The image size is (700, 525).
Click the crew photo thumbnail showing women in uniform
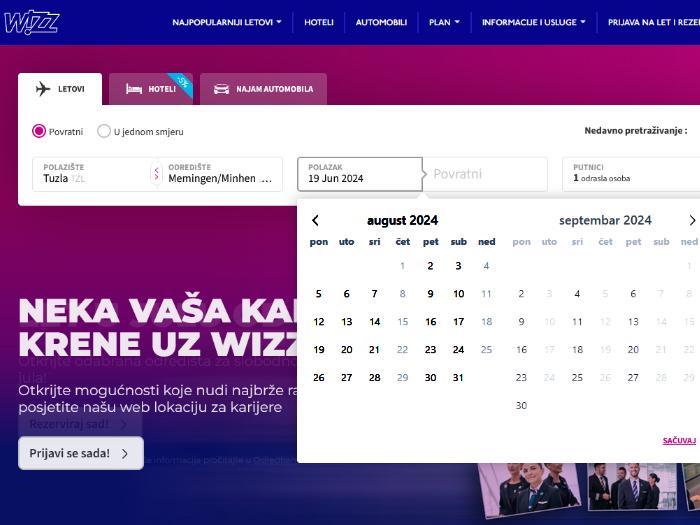point(529,492)
